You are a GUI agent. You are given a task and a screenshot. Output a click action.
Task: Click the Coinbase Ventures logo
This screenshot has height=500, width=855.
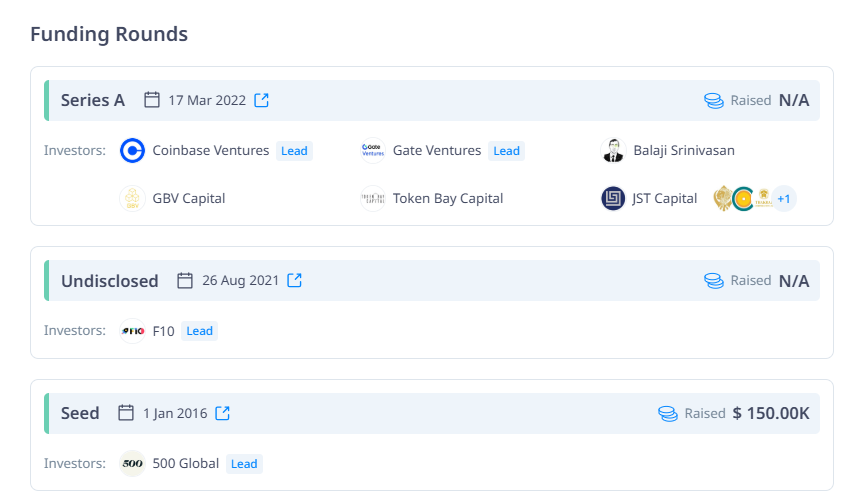(x=133, y=151)
